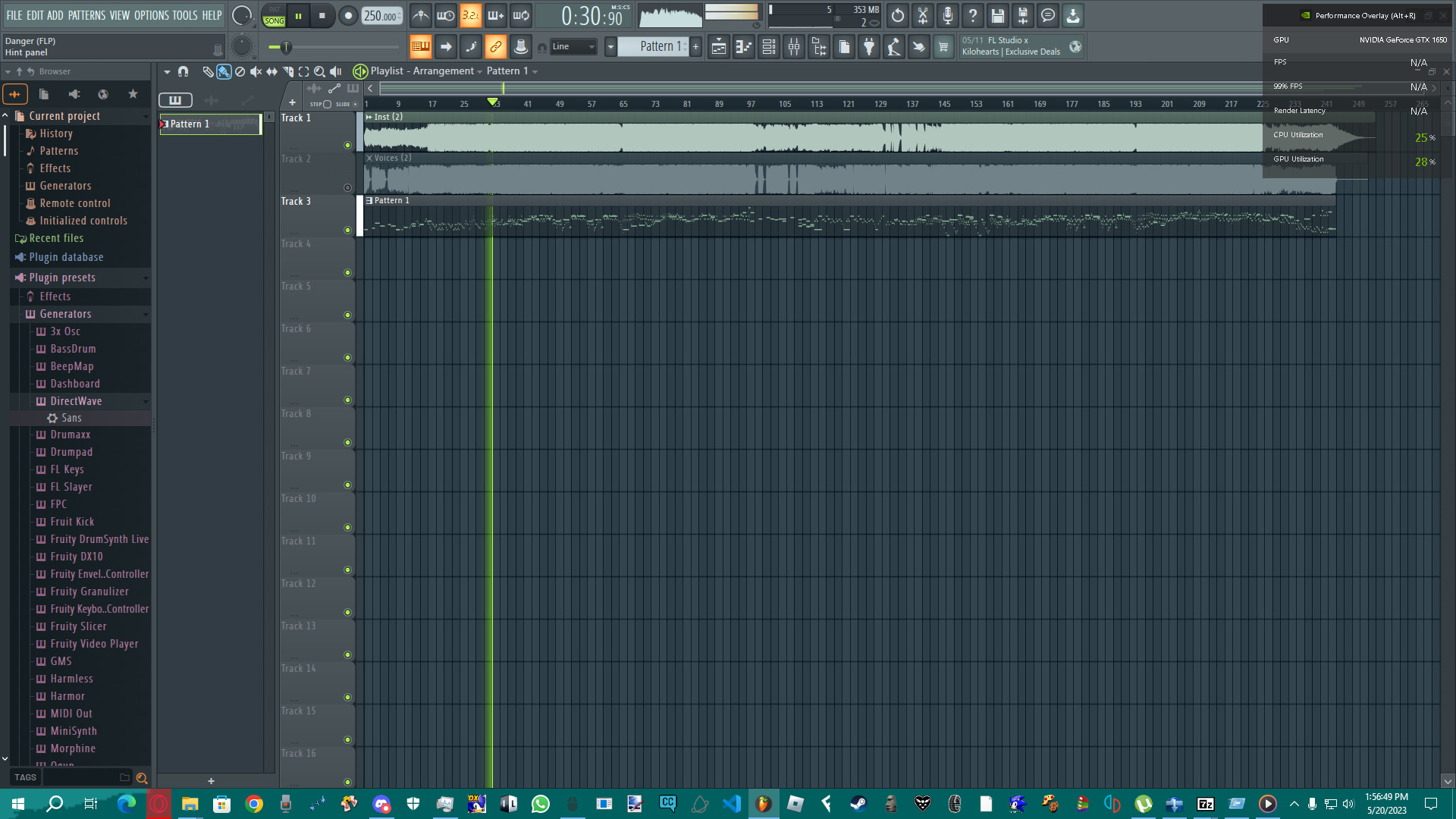The image size is (1456, 819).
Task: Toggle multilink to controllers link button
Action: coord(495,47)
